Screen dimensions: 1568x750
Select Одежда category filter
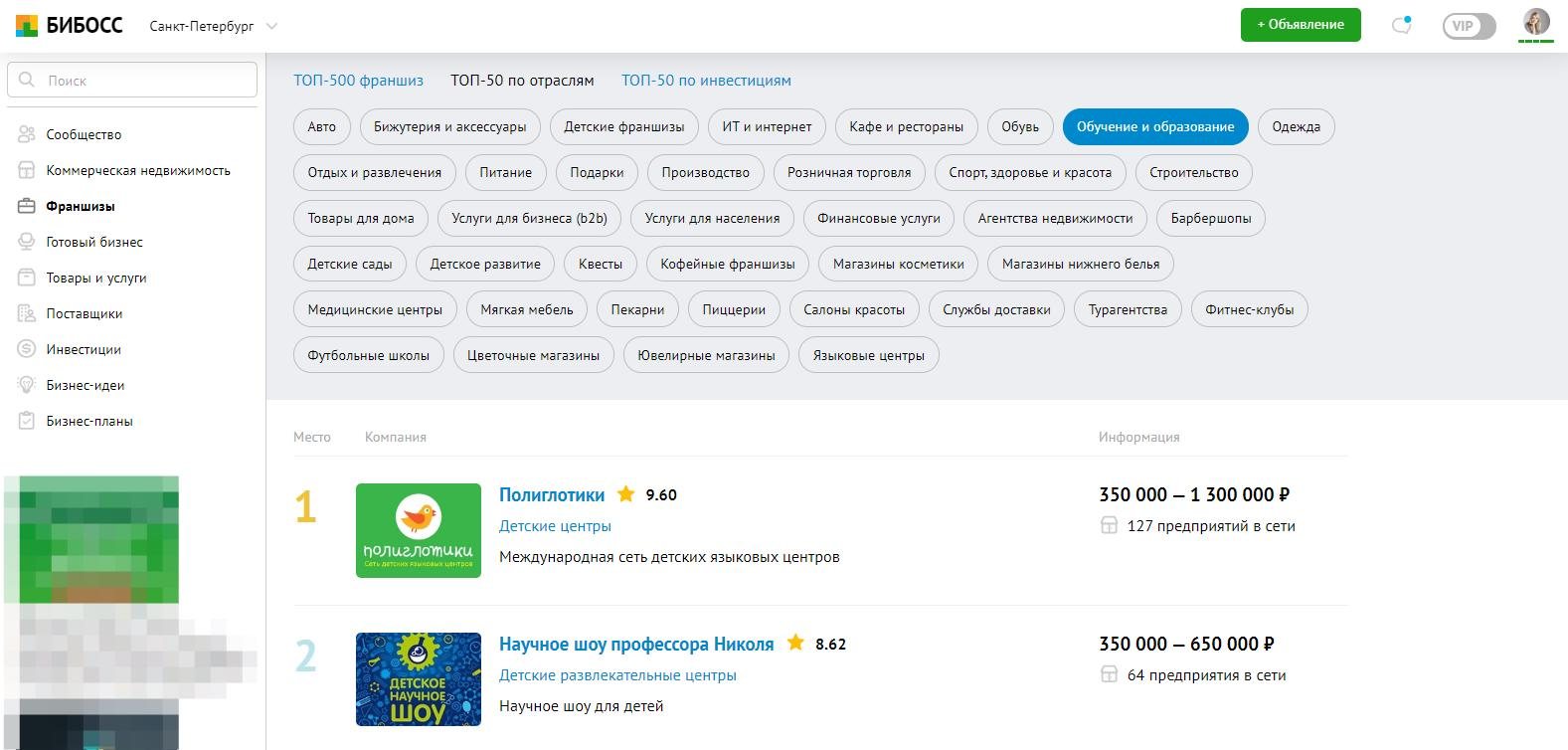[x=1297, y=126]
